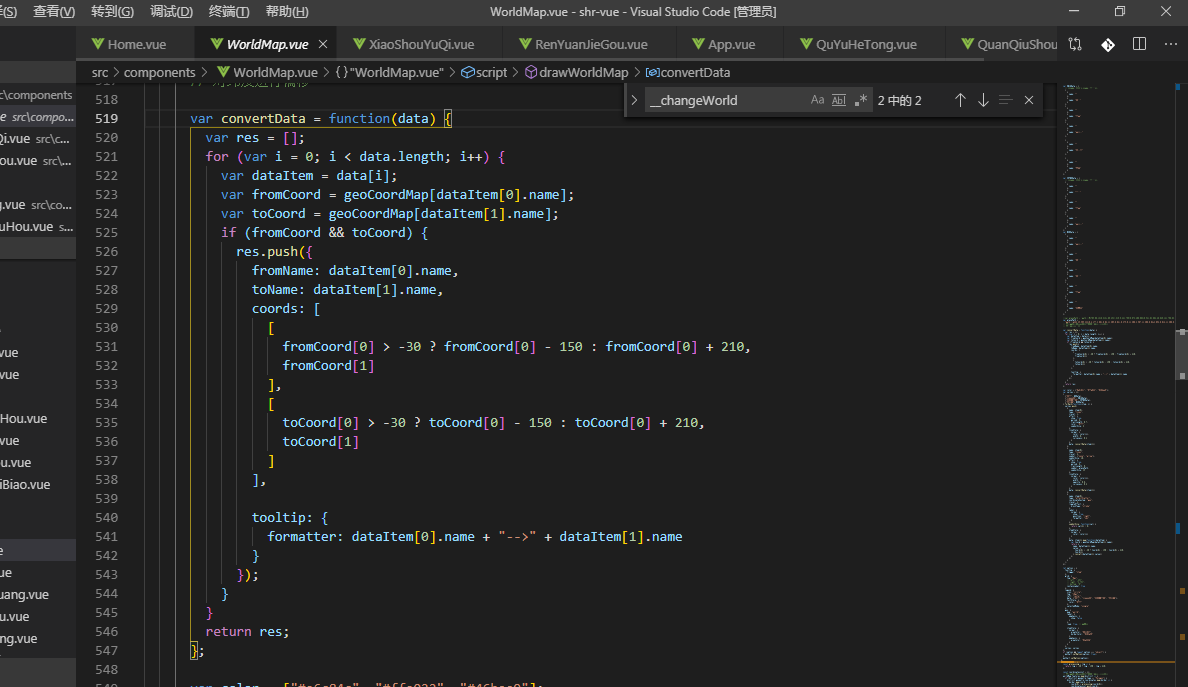Open the 查看(V) menu
Image resolution: width=1188 pixels, height=687 pixels.
pos(54,11)
